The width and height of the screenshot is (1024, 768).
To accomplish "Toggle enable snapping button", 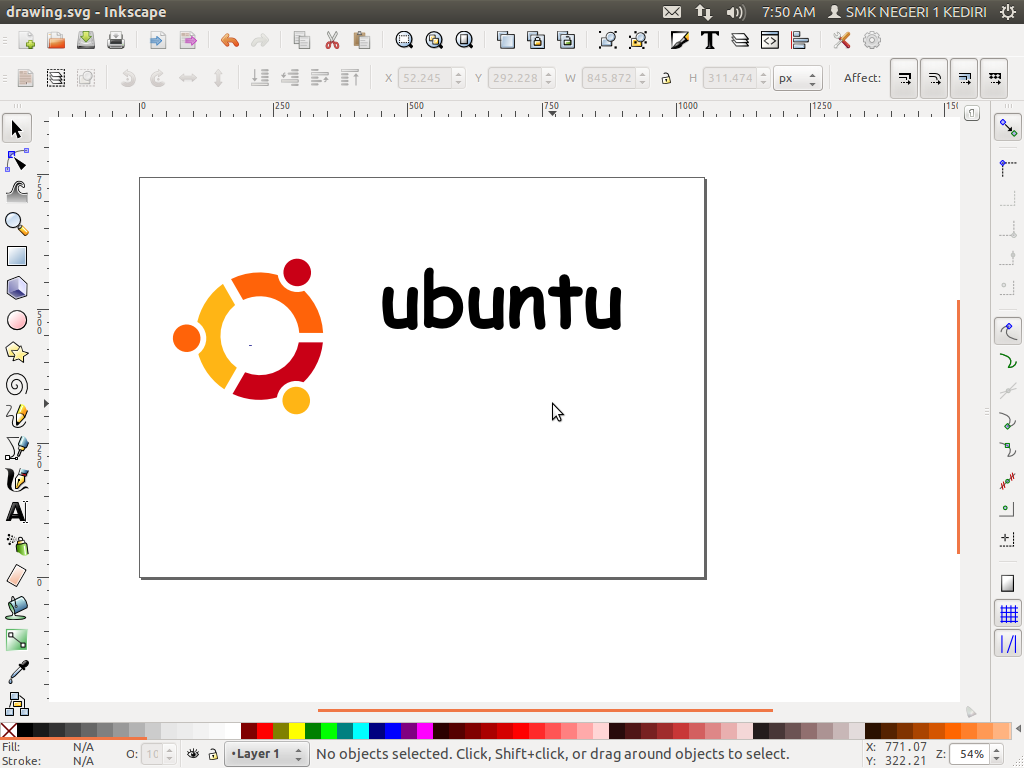I will coord(1008,128).
